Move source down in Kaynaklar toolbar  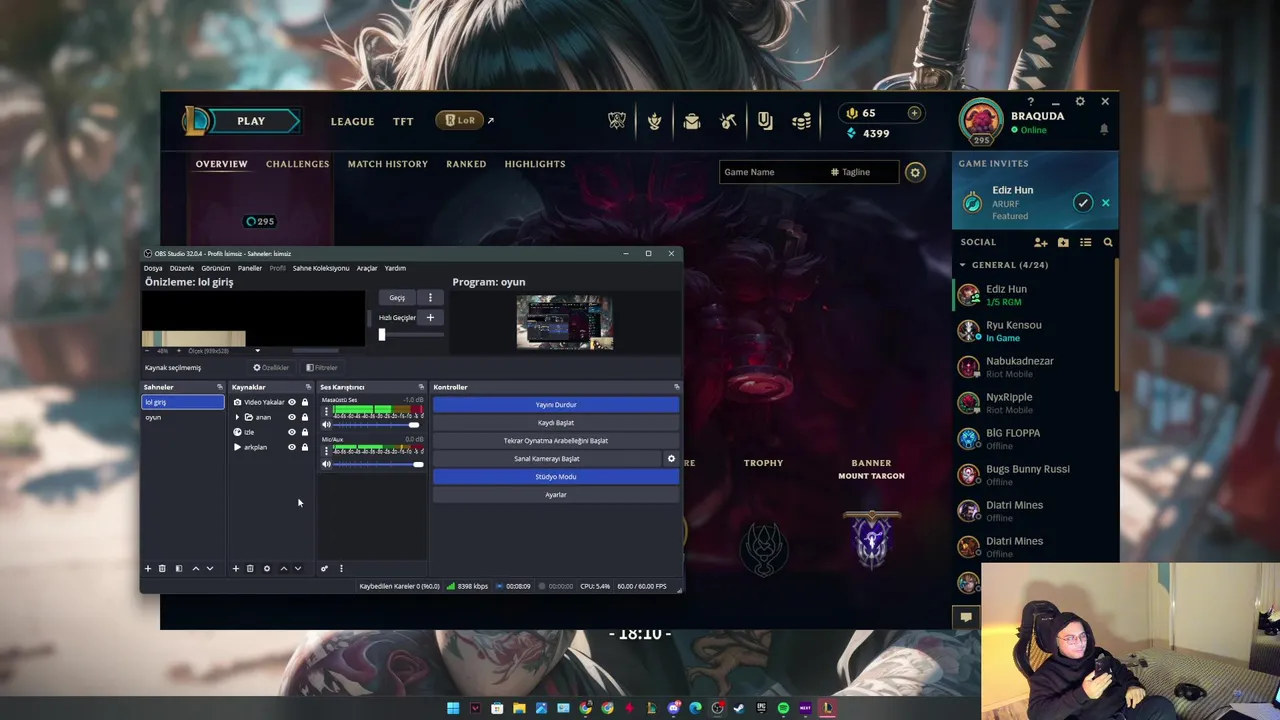298,568
